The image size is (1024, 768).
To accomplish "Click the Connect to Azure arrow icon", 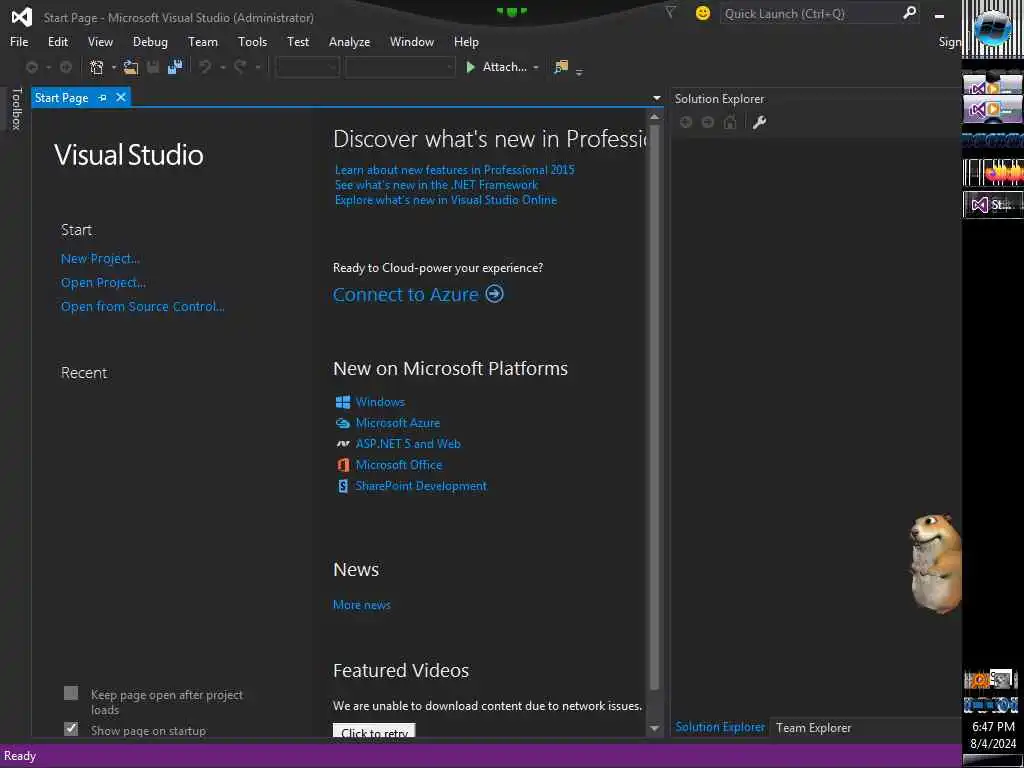I will [x=495, y=294].
